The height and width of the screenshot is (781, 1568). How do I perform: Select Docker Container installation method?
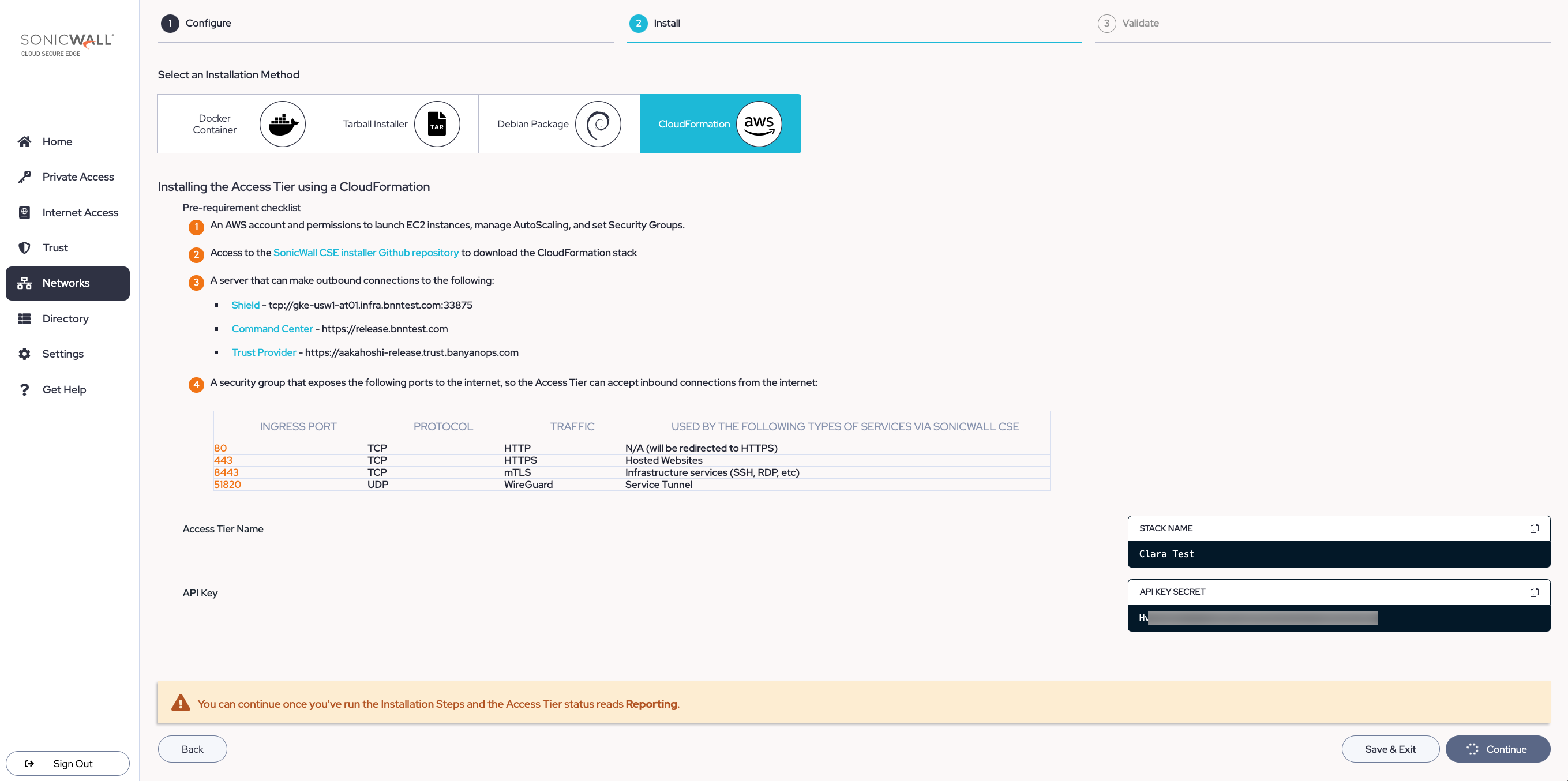241,123
